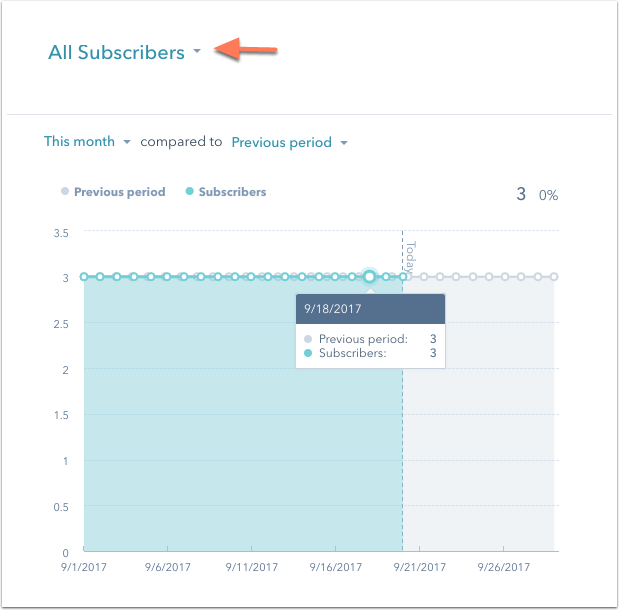Click the last gray data point at month end
This screenshot has height=610, width=619.
(x=554, y=277)
